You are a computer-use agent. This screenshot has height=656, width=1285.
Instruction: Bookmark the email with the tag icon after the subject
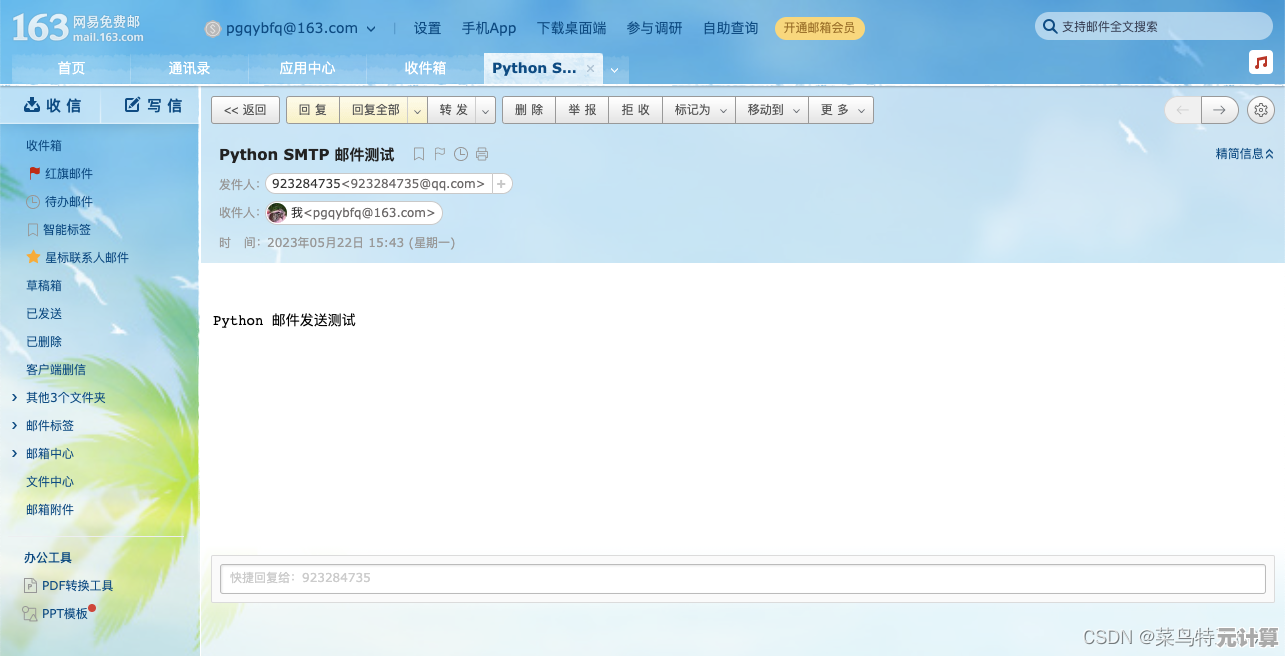(419, 154)
